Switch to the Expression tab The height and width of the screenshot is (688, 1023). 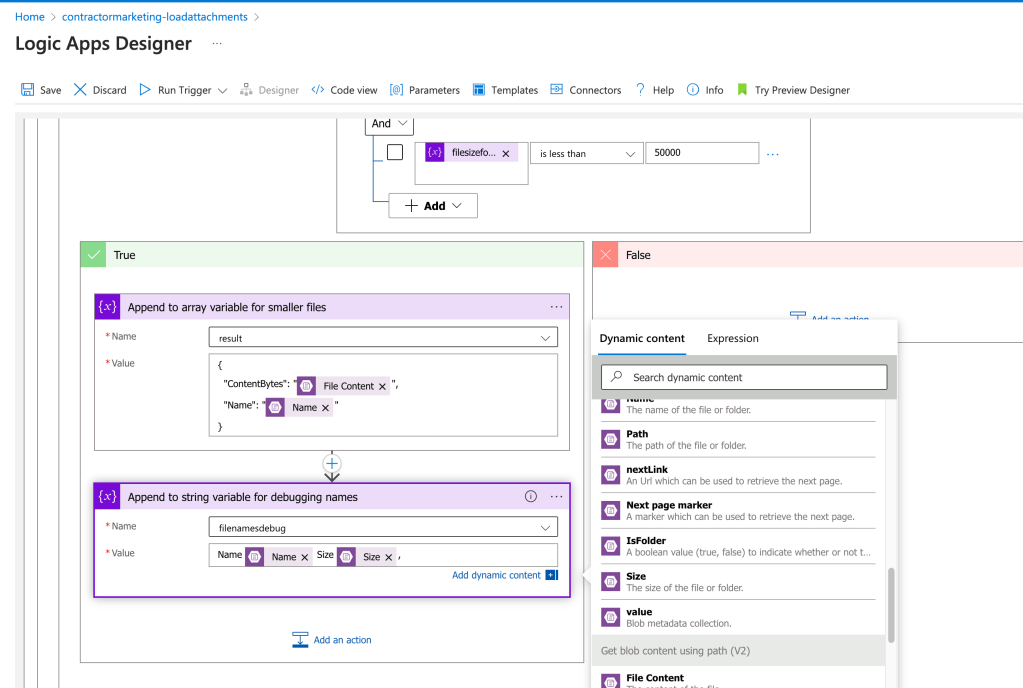pyautogui.click(x=733, y=338)
